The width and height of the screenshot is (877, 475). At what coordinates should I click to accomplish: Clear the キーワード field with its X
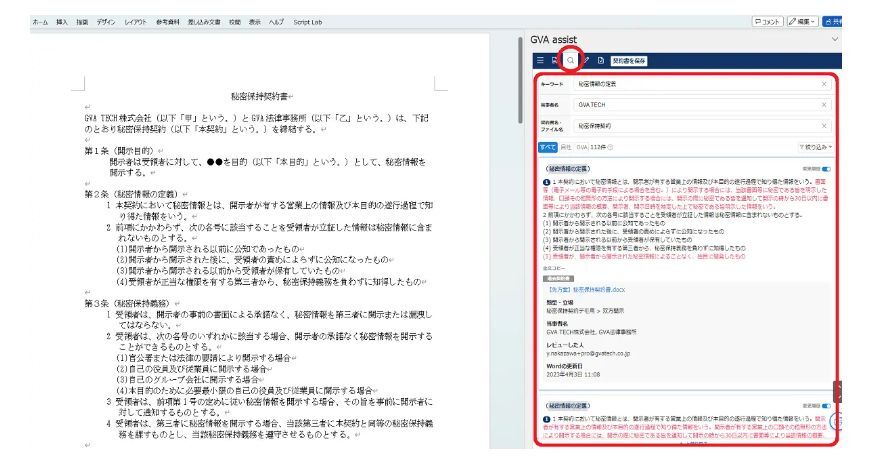click(x=824, y=84)
